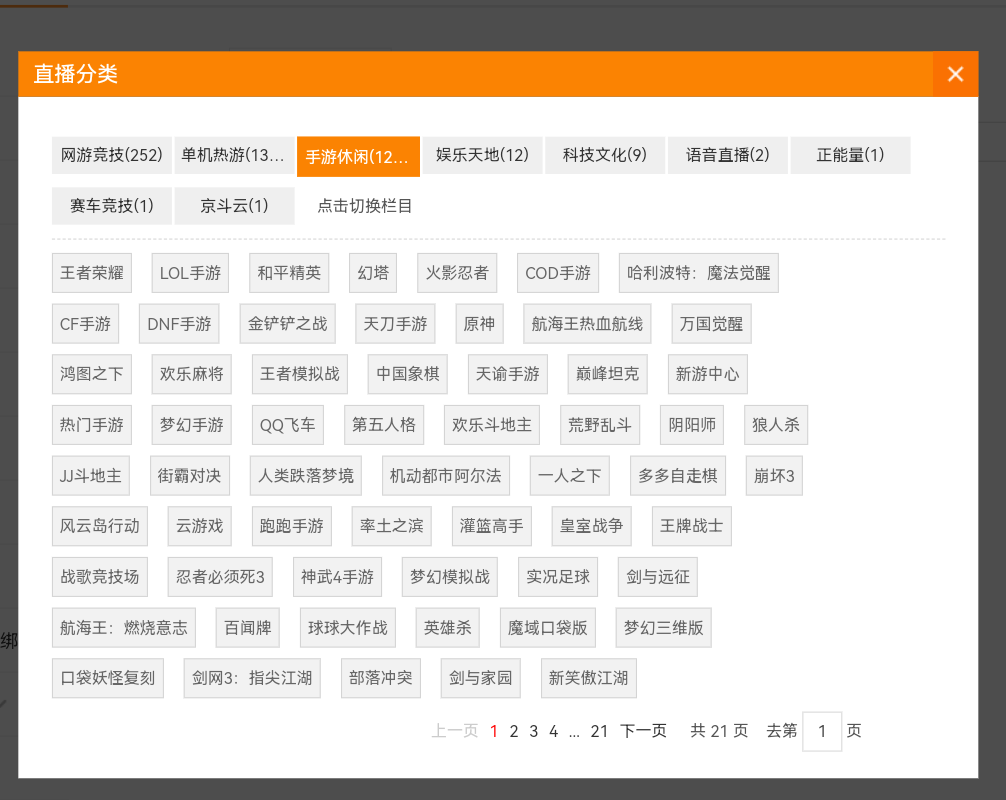Select the 哈利波特：魔法觉醒 category
Image resolution: width=1006 pixels, height=800 pixels.
coord(698,273)
